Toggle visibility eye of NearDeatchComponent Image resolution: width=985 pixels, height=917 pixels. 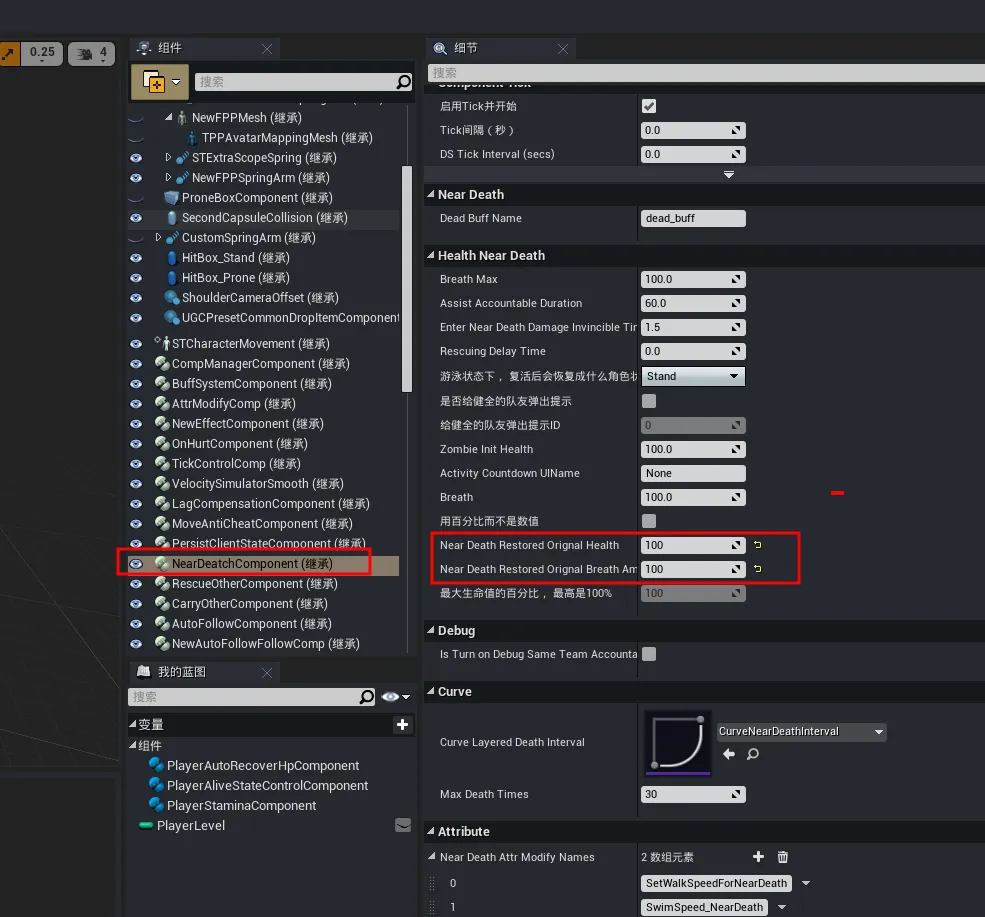coord(136,564)
